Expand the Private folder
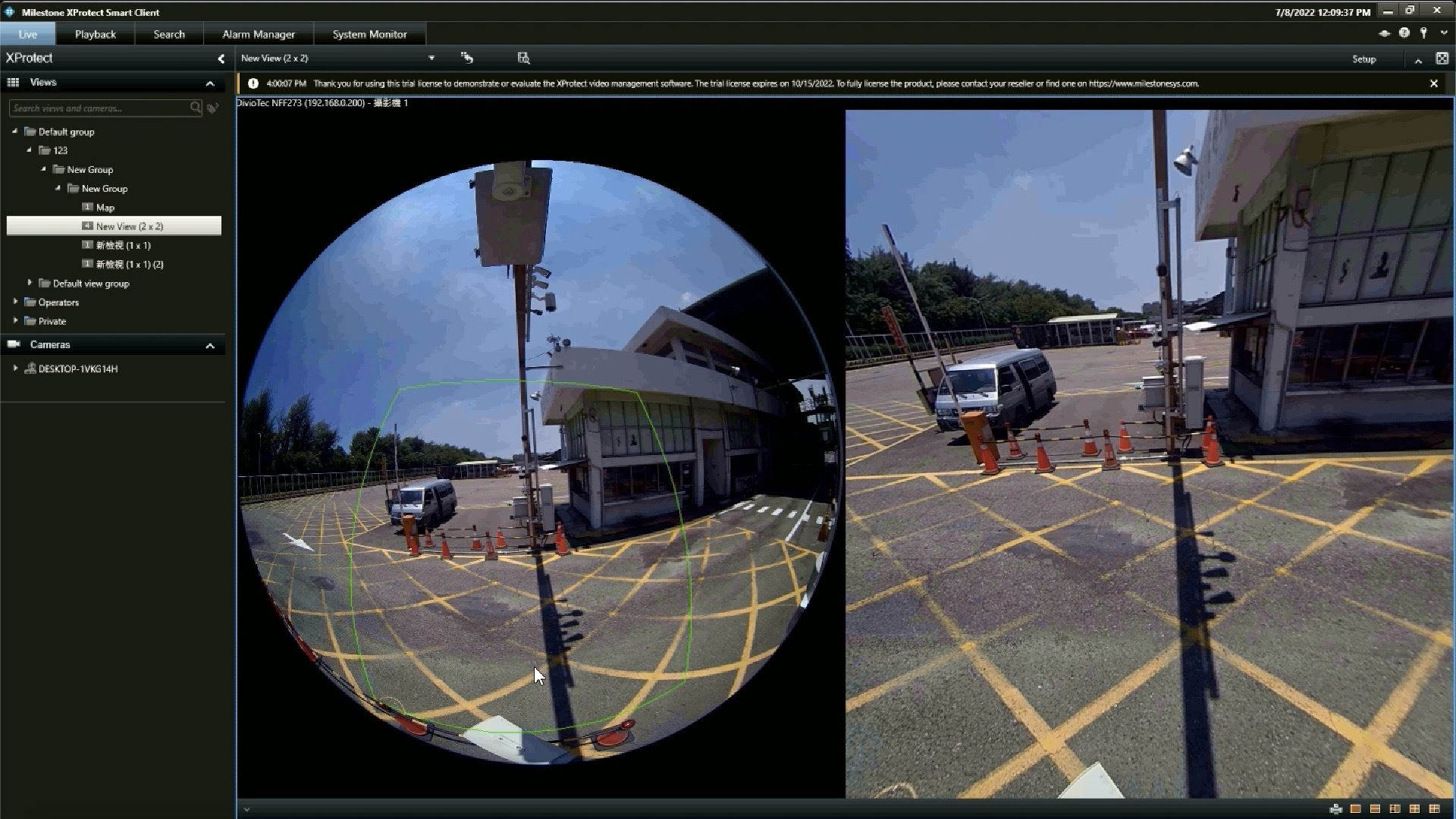This screenshot has height=819, width=1456. coord(15,321)
